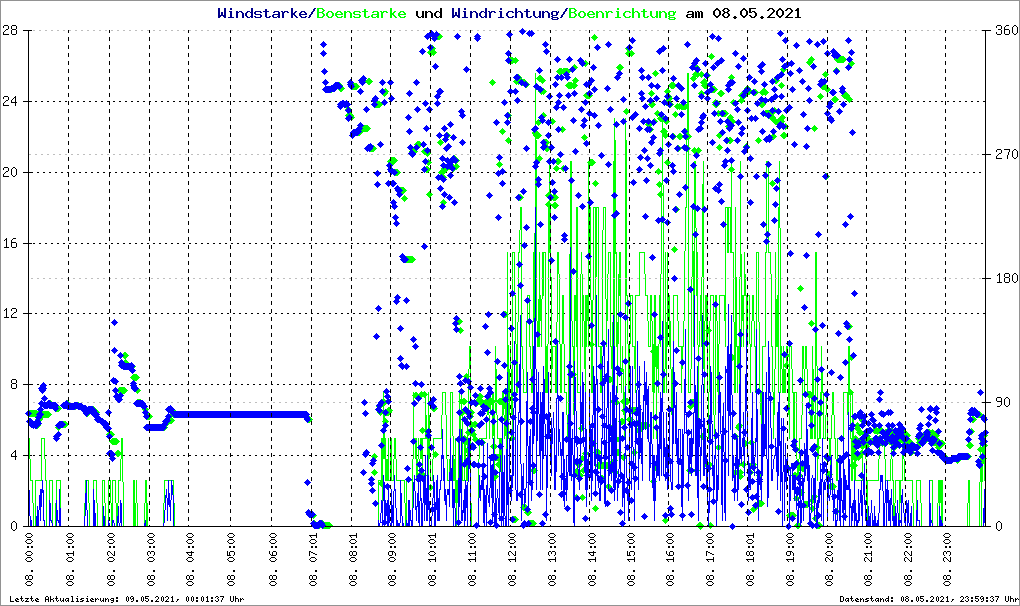
Task: Click the 15:00 x-axis time marker
Action: [632, 560]
